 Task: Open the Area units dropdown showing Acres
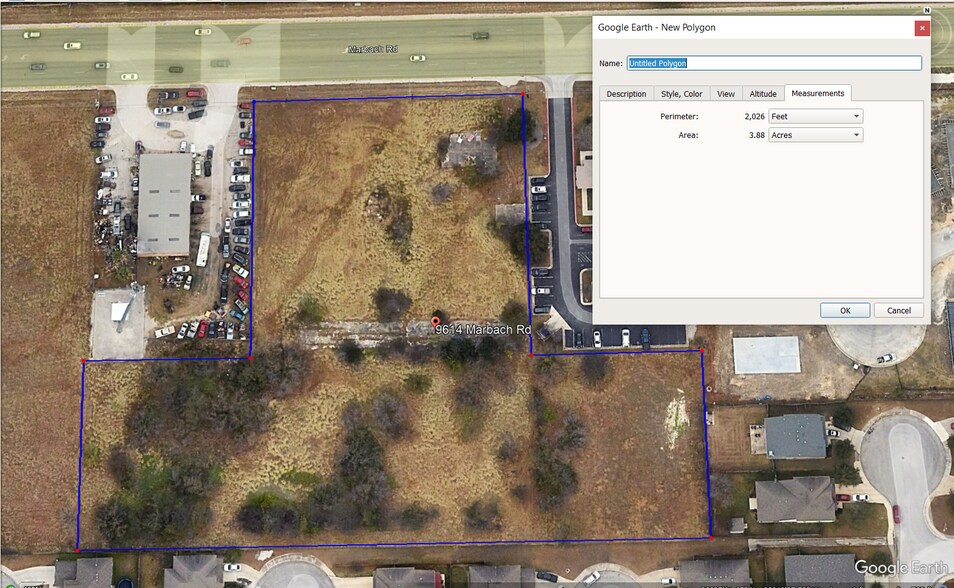(x=815, y=134)
